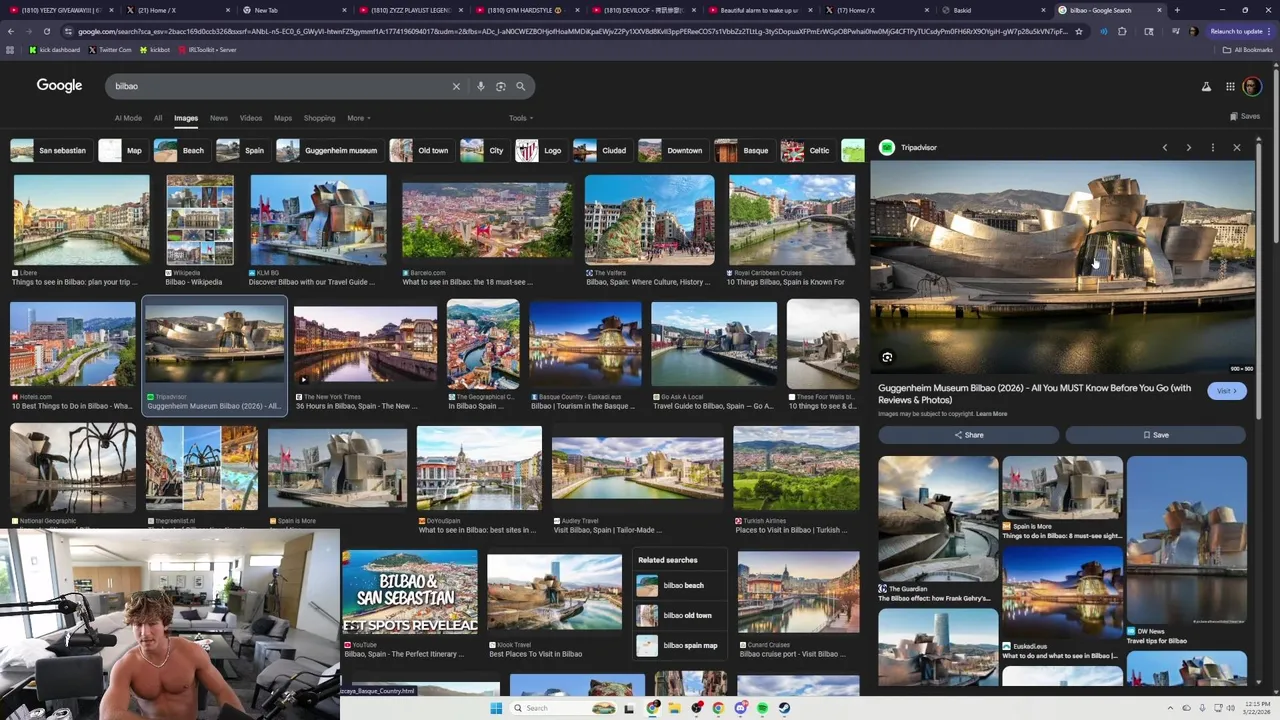Open the Windows Start menu
1280x720 pixels.
tap(495, 708)
